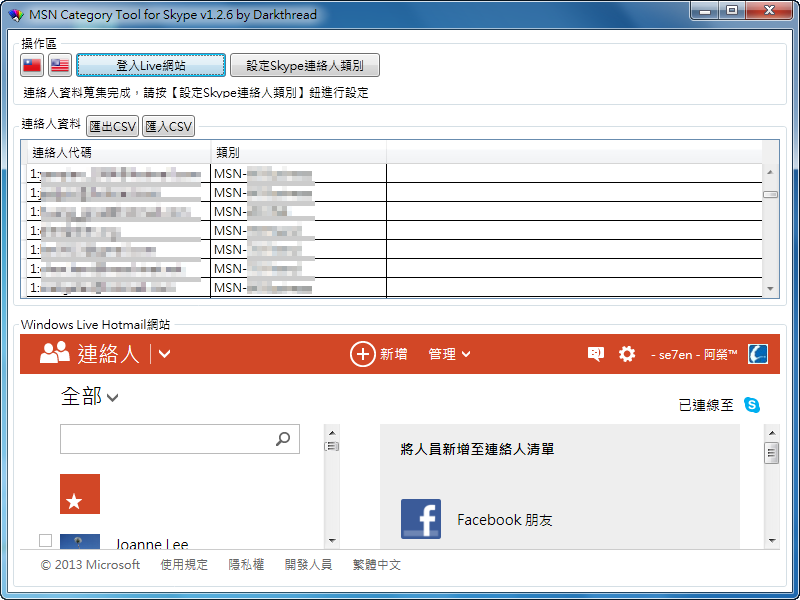Click the contact list scrollbar thumb
The height and width of the screenshot is (600, 800).
(x=770, y=194)
